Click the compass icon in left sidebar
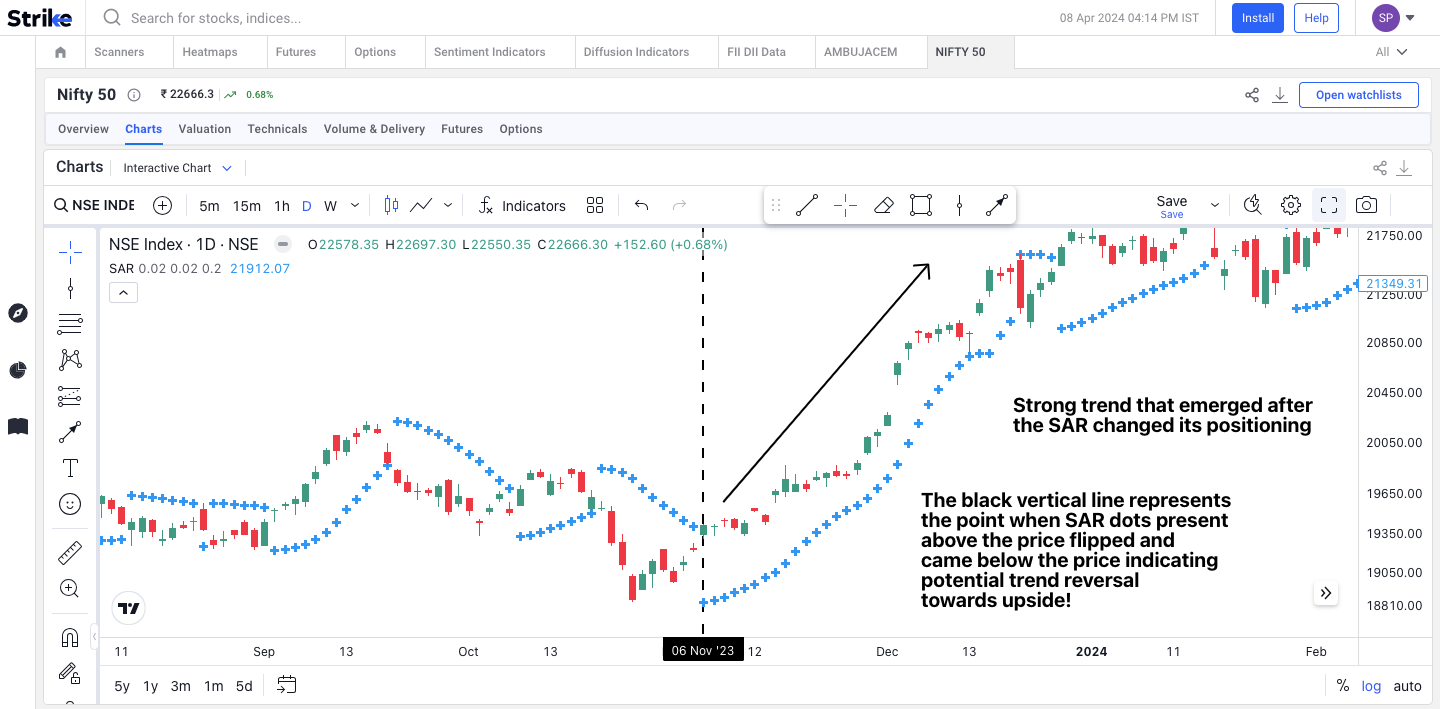This screenshot has width=1440, height=709. pos(17,313)
